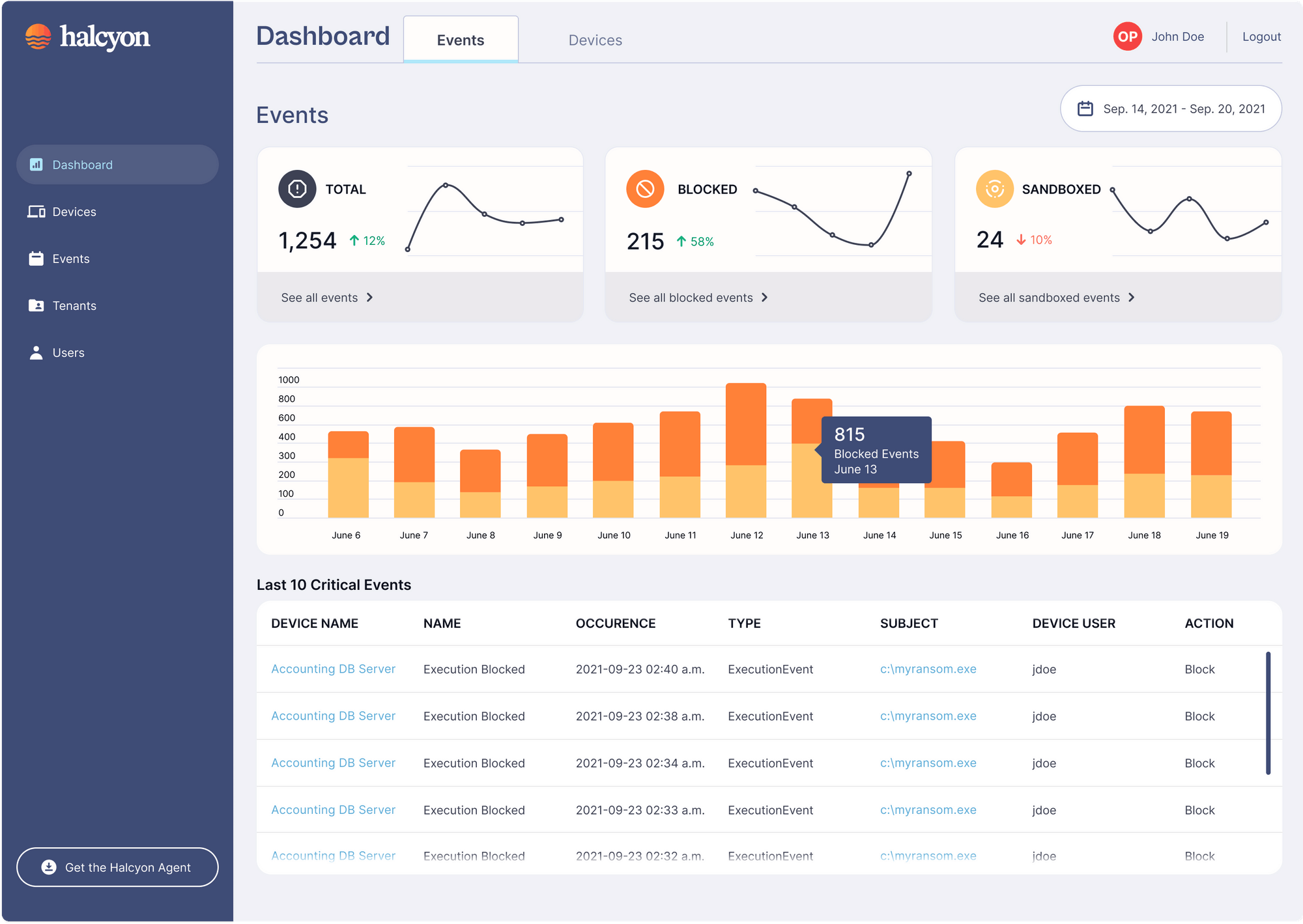Screen dimensions: 1303x924
Task: Open Tenants using its sidebar icon
Action: click(x=36, y=305)
